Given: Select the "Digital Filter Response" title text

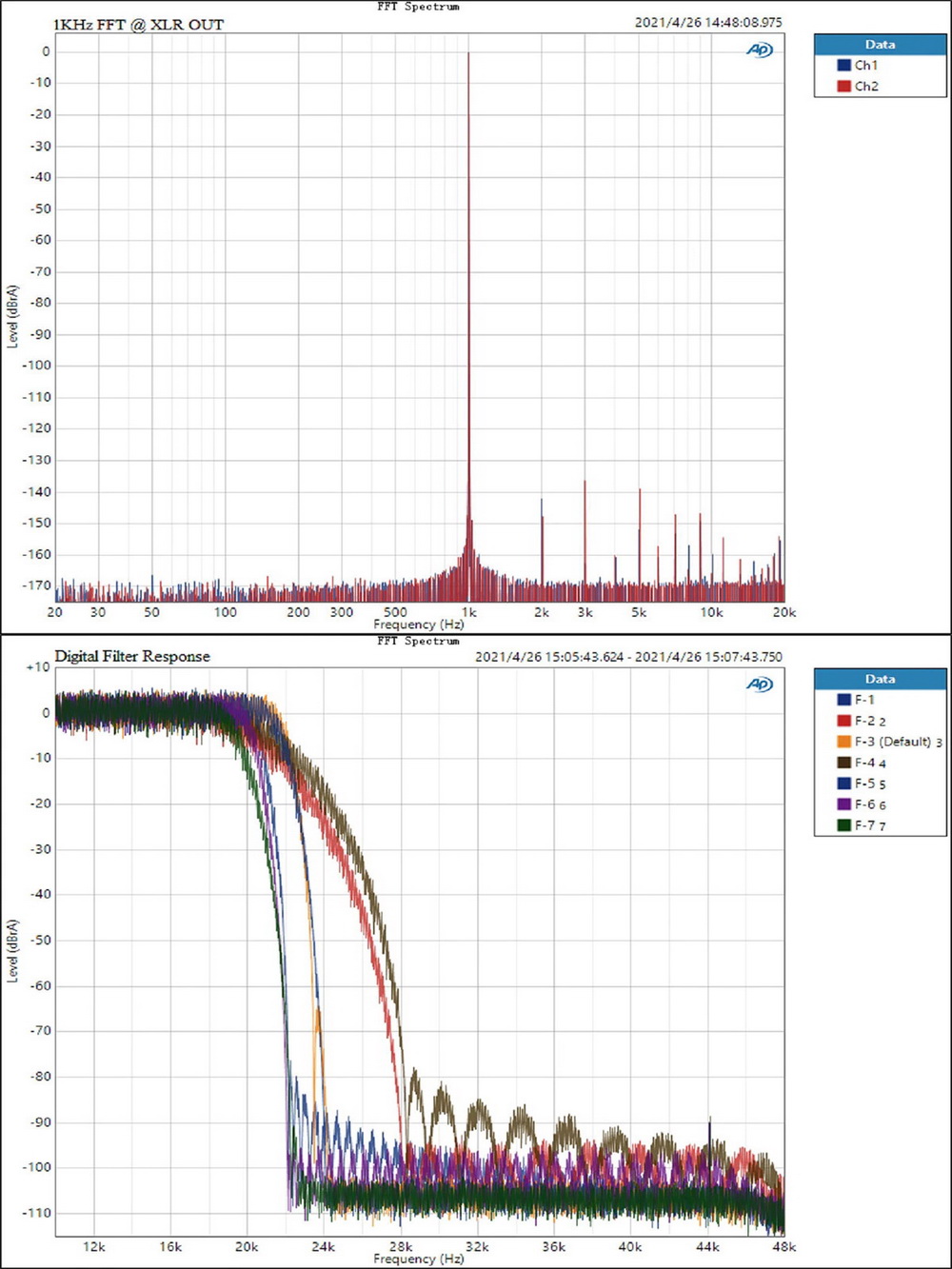Looking at the screenshot, I should coord(132,656).
